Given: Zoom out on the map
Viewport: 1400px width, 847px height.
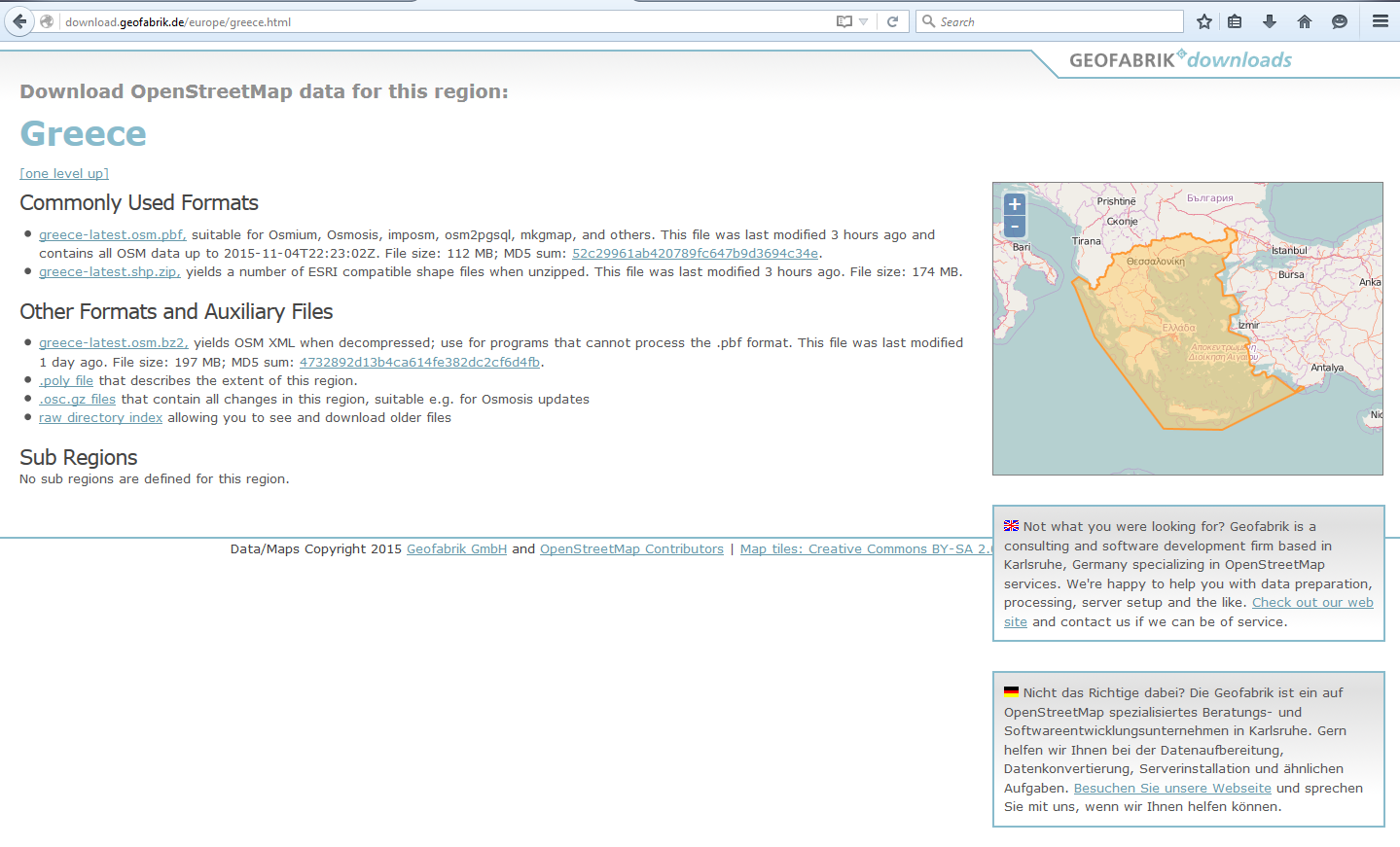Looking at the screenshot, I should (1015, 227).
